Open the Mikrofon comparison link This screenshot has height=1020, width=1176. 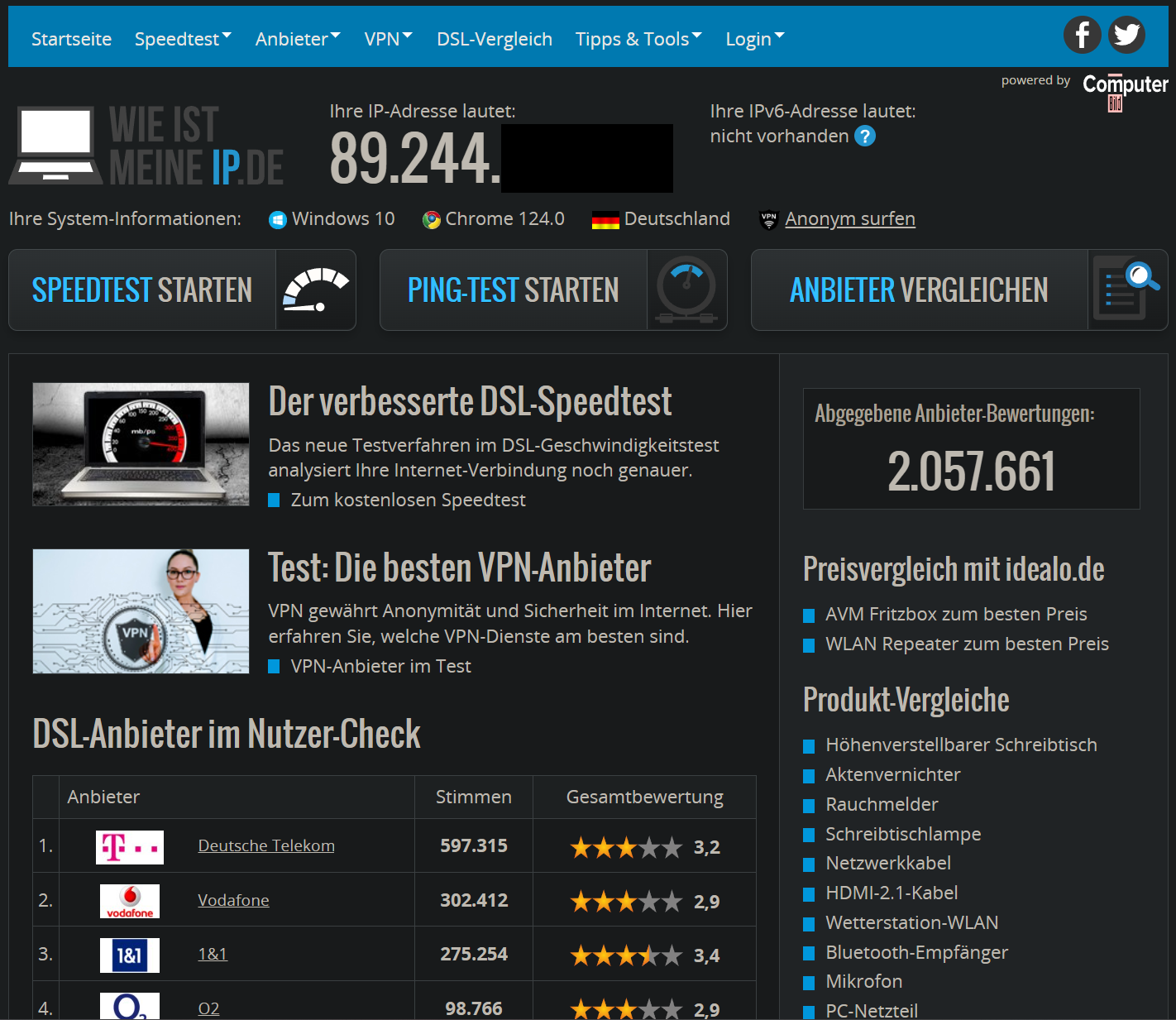(x=863, y=981)
